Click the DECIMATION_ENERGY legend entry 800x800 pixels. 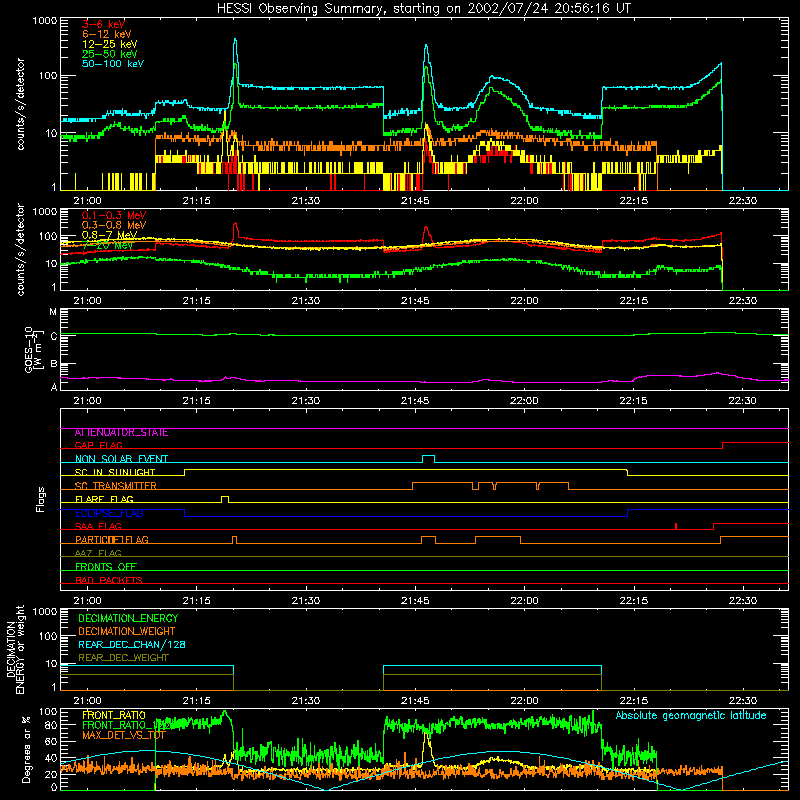tap(128, 618)
